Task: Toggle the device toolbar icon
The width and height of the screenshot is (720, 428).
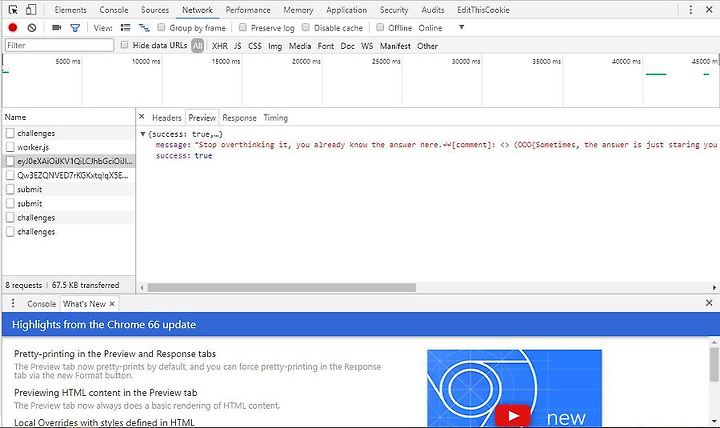Action: pos(31,10)
